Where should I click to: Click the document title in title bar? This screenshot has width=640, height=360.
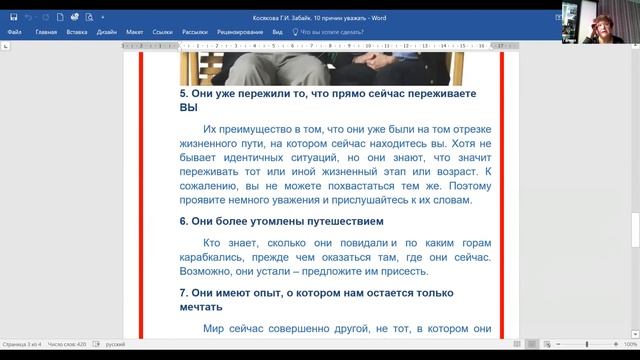tap(319, 18)
